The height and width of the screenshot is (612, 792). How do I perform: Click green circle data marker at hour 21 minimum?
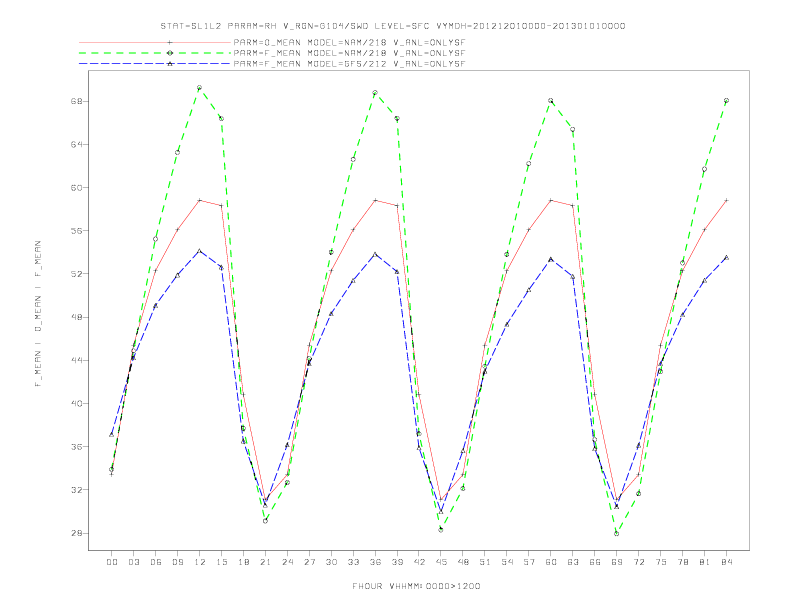(265, 521)
